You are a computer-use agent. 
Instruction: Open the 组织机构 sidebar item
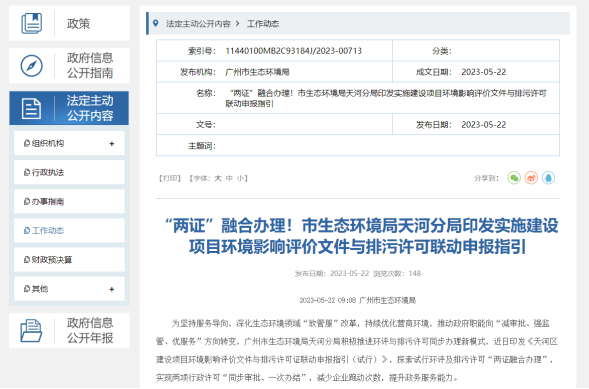click(69, 143)
